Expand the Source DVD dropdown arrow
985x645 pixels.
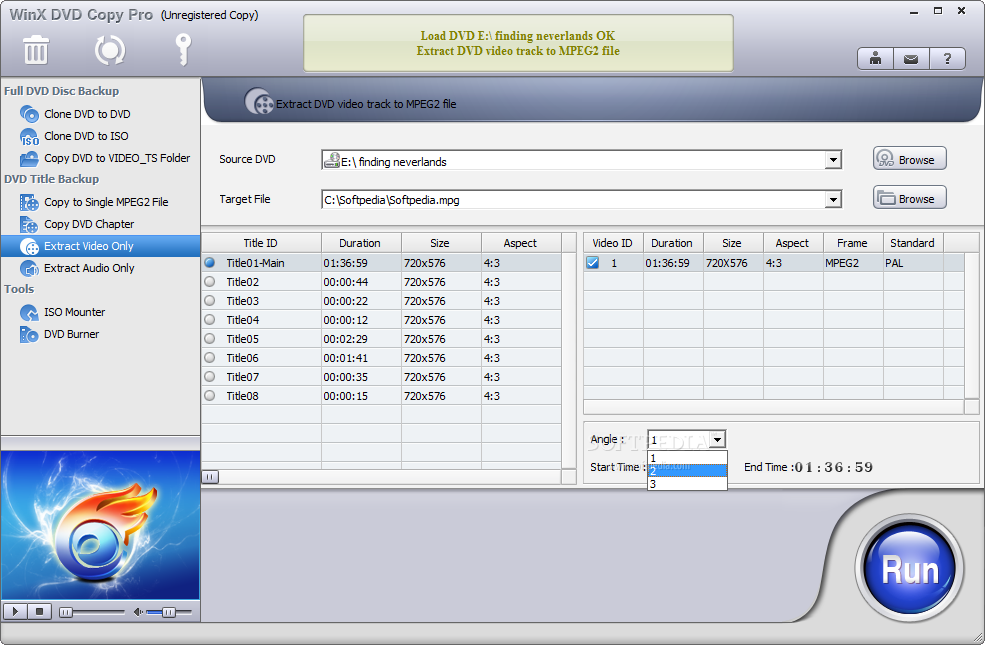pyautogui.click(x=833, y=160)
